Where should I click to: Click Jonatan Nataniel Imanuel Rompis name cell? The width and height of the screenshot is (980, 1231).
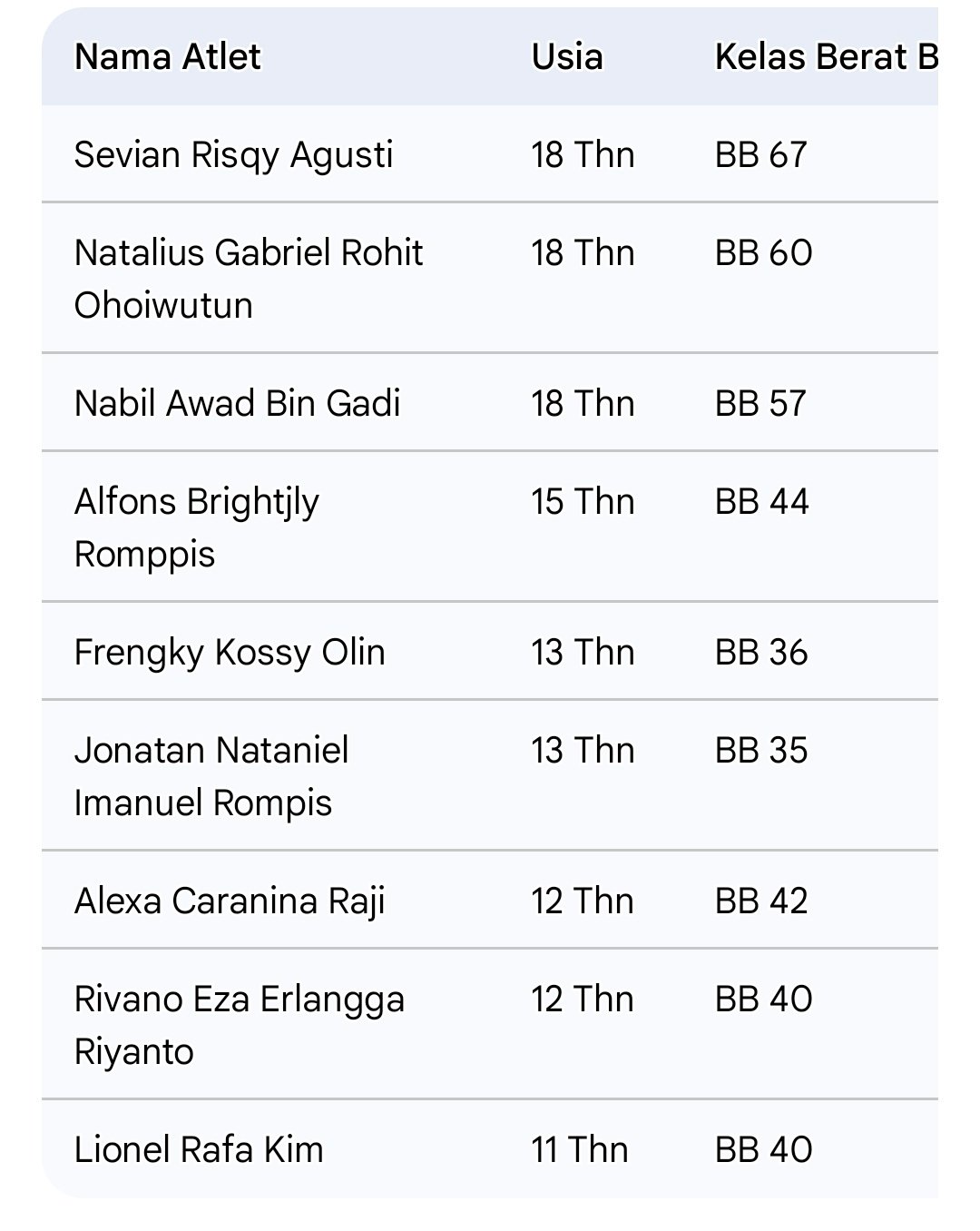click(x=211, y=776)
